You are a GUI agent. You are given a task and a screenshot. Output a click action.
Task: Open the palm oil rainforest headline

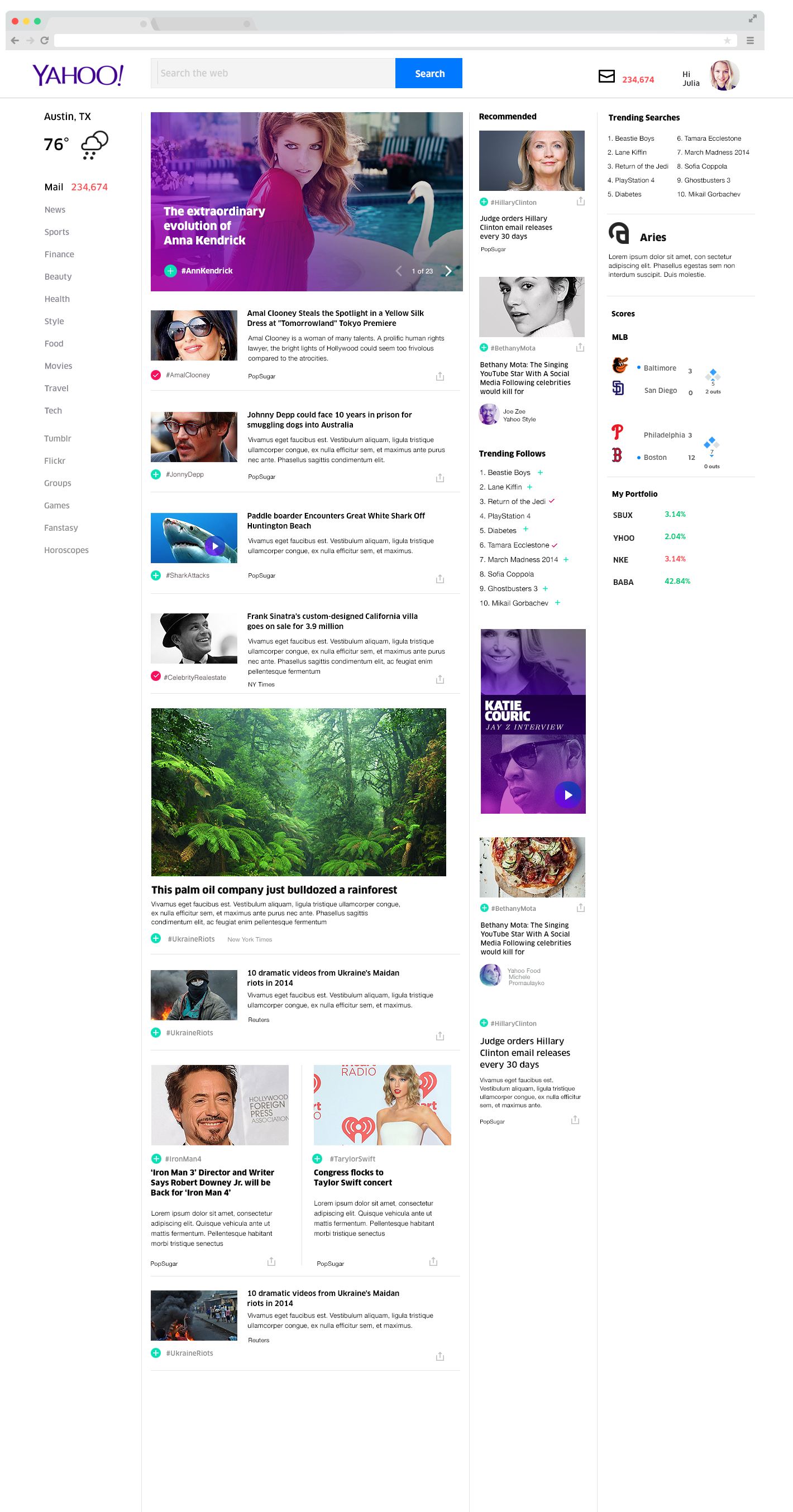point(274,890)
